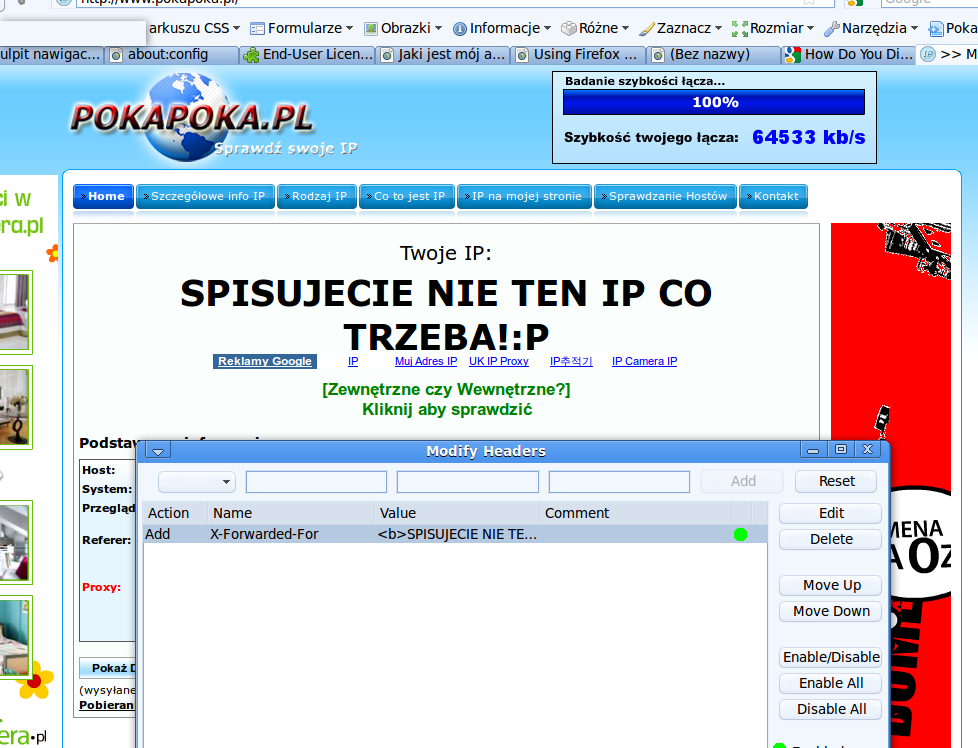Click the <b>SPISUJECIE NIE TE... value cell

tap(457, 534)
